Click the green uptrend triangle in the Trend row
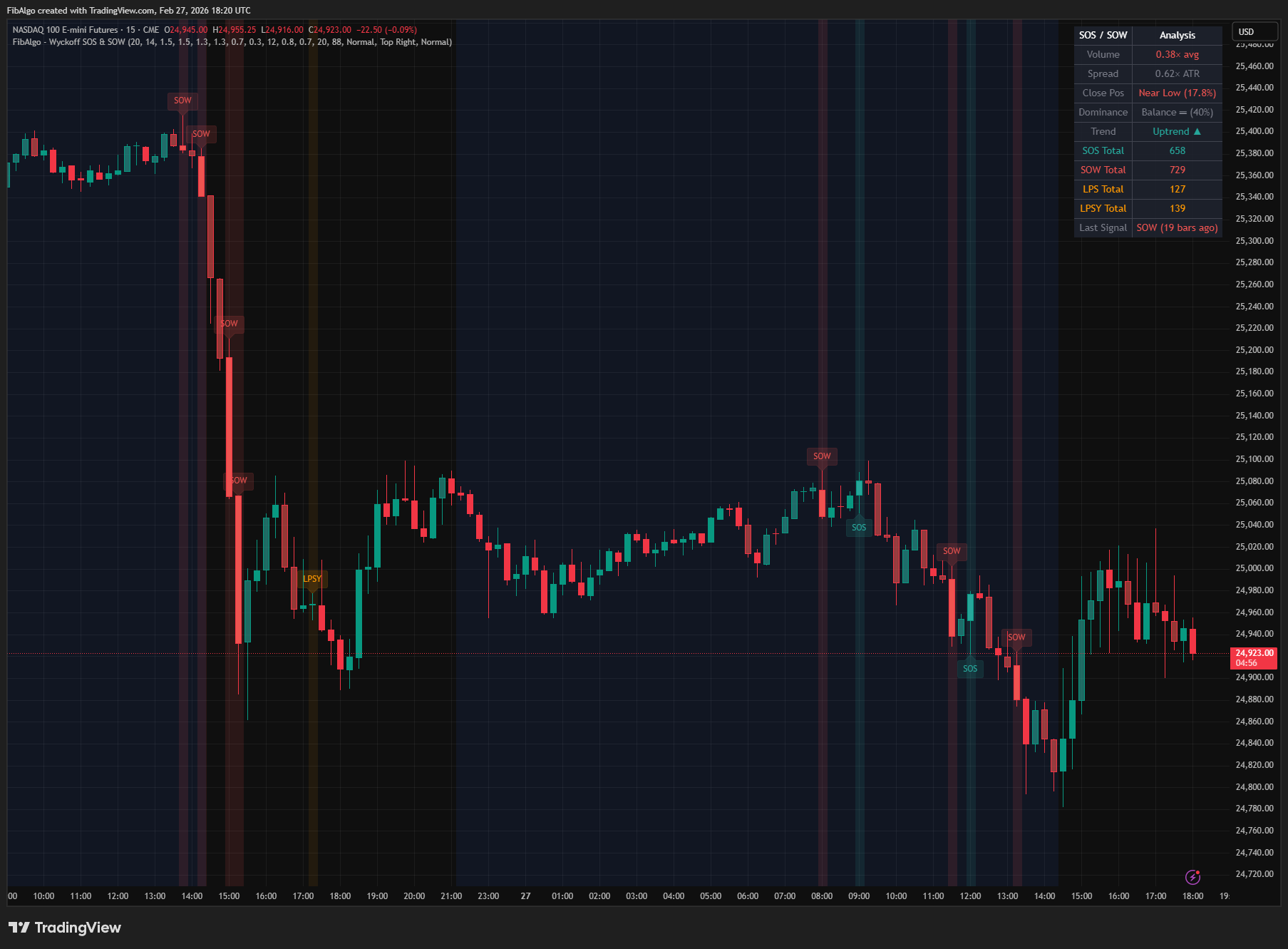Viewport: 1288px width, 949px height. point(1197,131)
